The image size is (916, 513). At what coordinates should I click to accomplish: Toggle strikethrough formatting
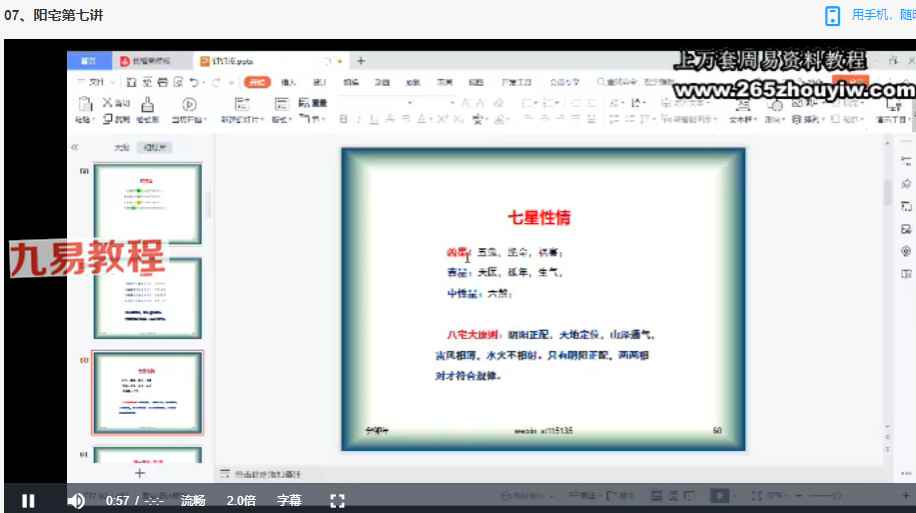tap(390, 119)
